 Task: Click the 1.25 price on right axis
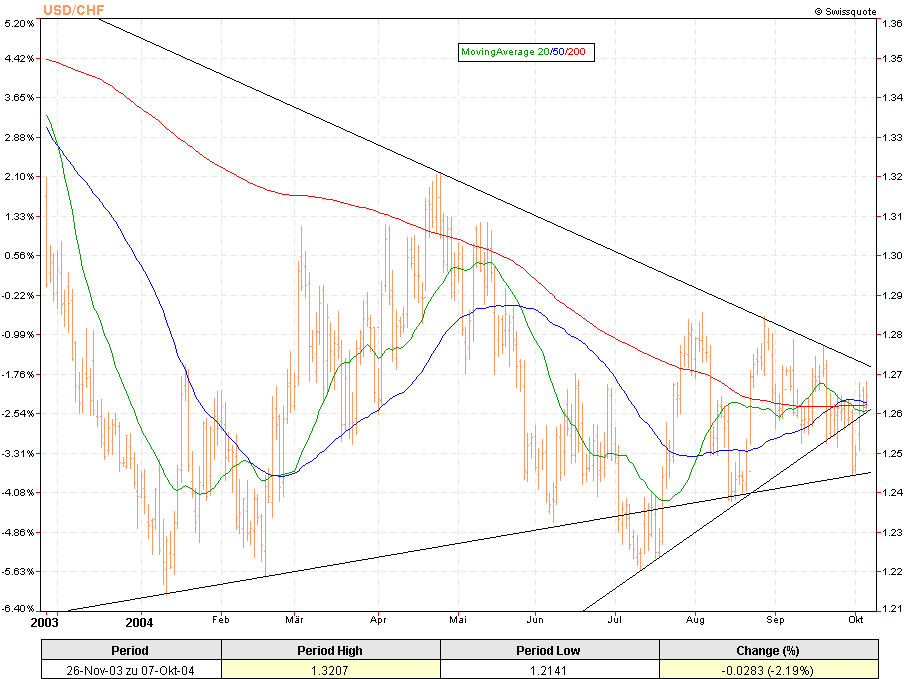[892, 453]
